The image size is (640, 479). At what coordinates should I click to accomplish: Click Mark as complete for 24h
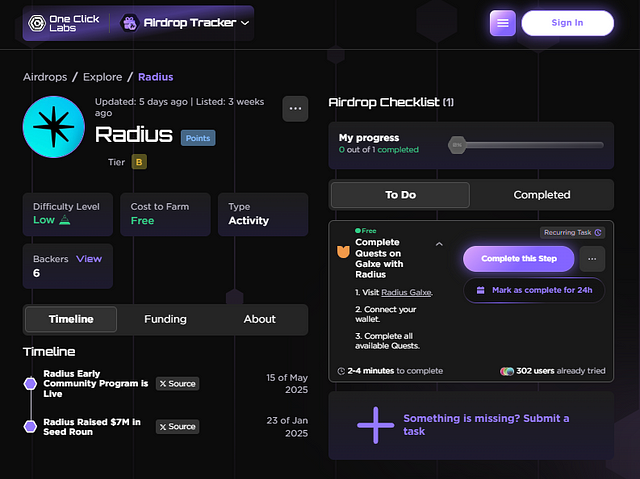[534, 290]
